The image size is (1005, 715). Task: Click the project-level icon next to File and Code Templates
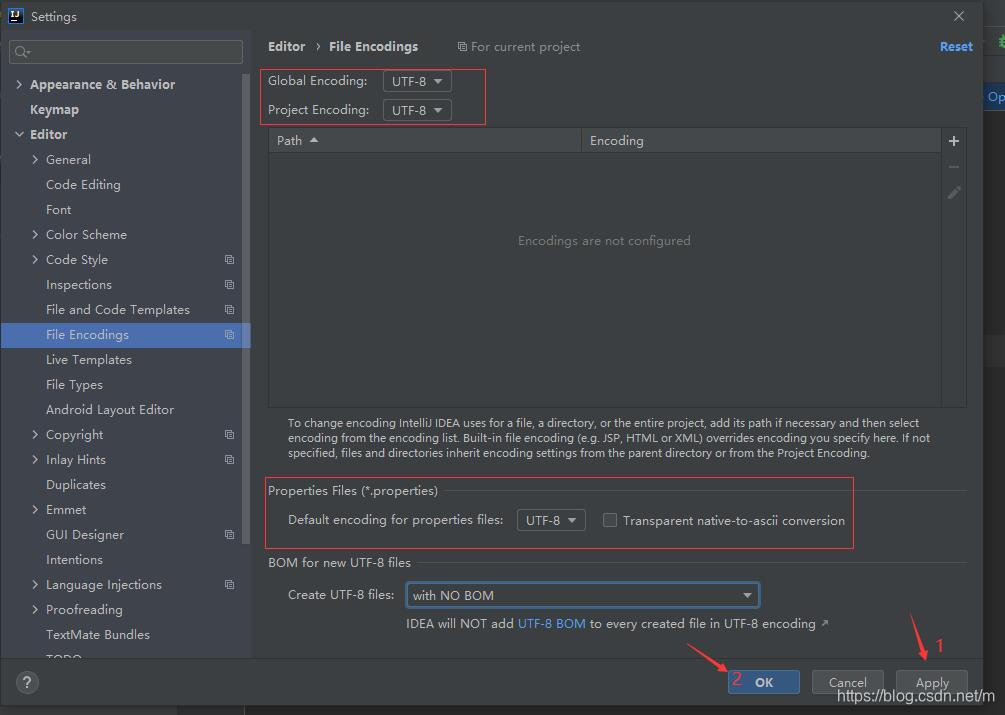pos(229,309)
